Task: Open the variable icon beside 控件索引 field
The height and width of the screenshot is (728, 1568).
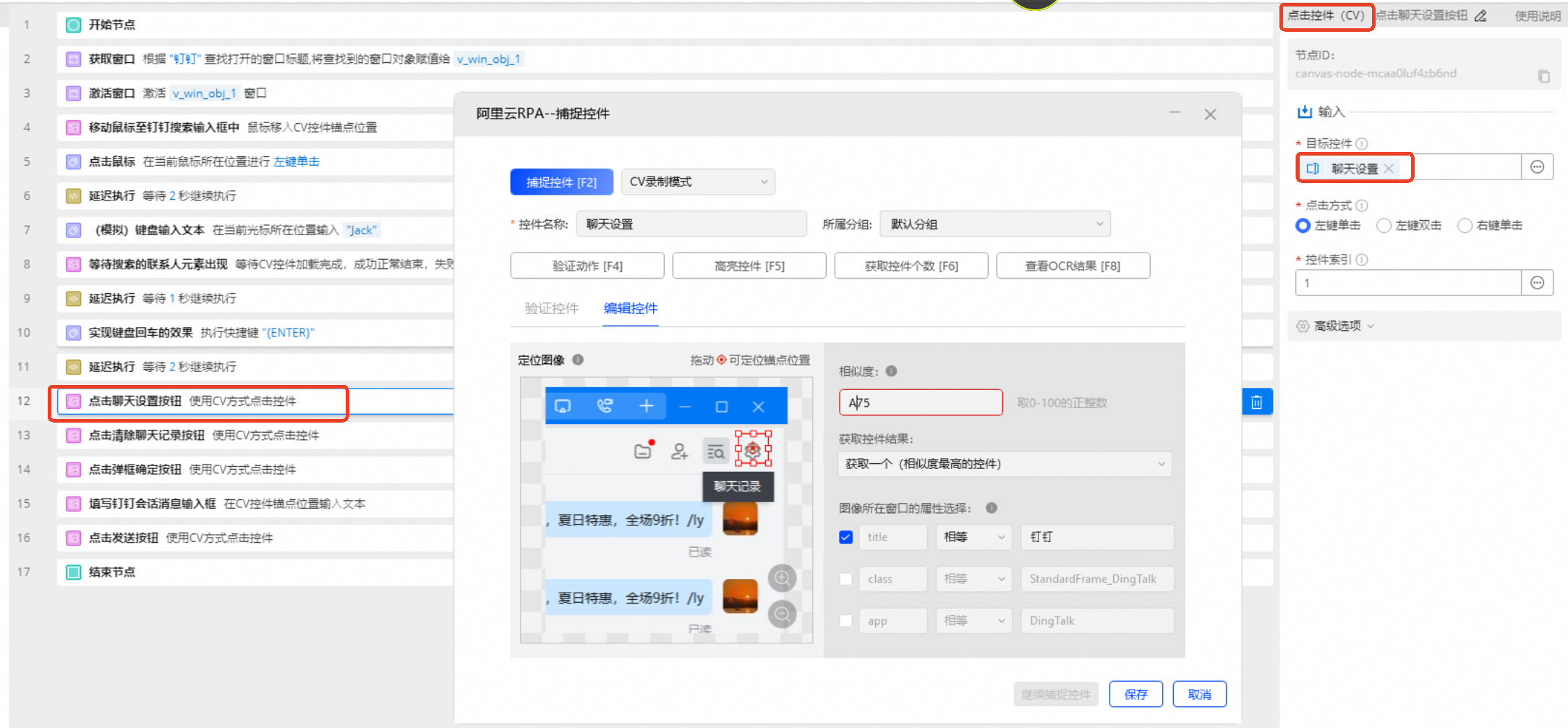Action: tap(1538, 283)
